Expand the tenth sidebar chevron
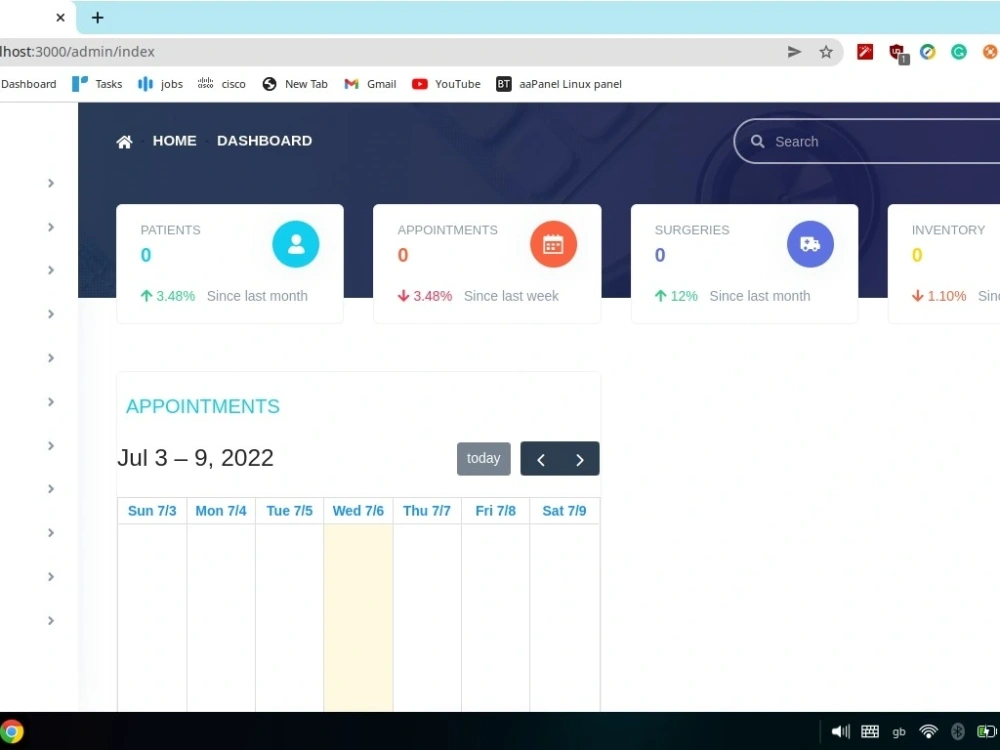The height and width of the screenshot is (750, 1000). (51, 577)
